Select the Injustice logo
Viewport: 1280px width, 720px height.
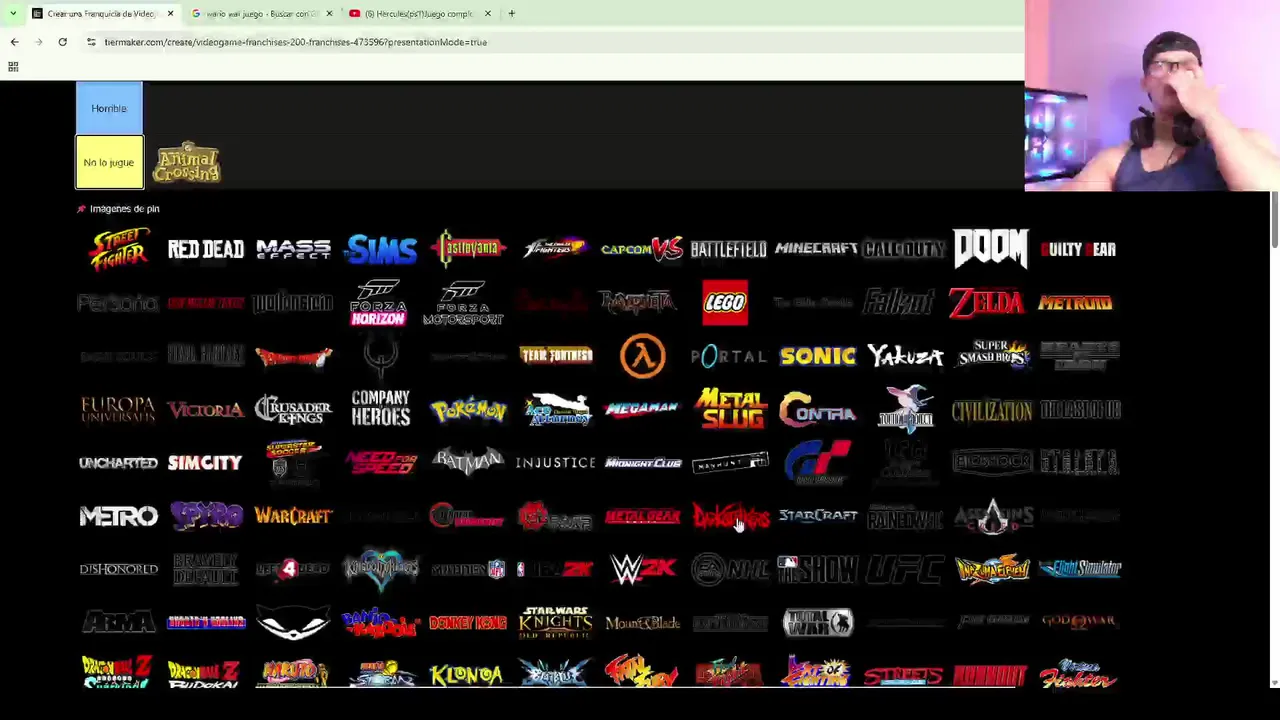[x=555, y=463]
